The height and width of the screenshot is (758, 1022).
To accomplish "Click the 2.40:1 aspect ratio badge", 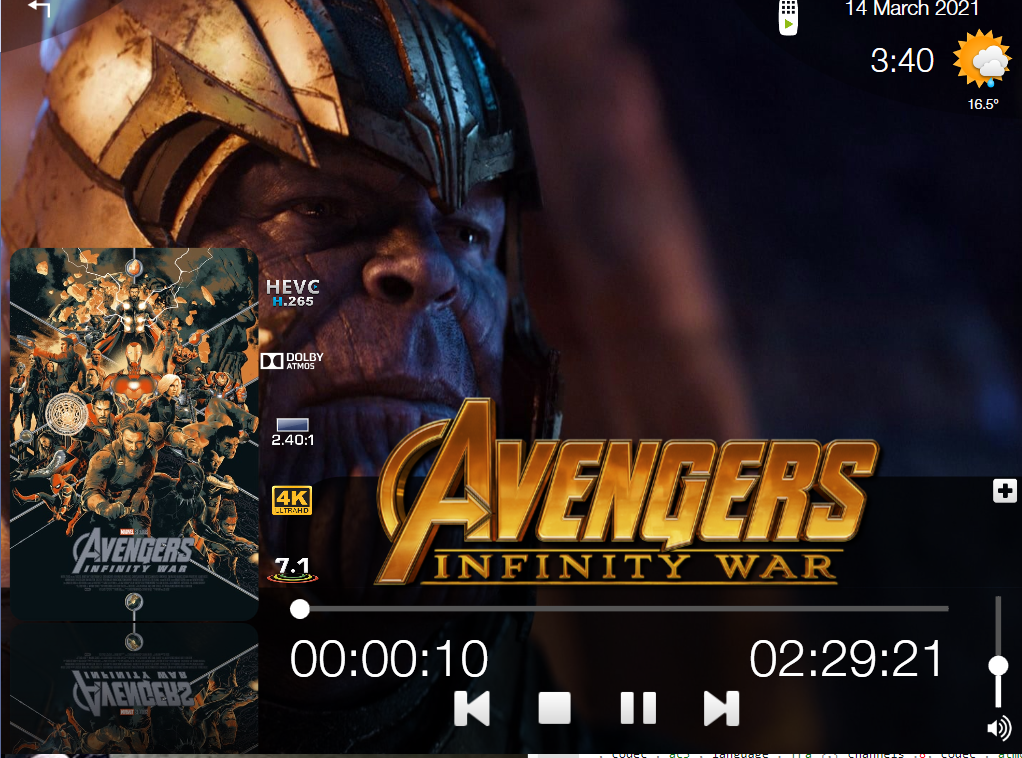I will [293, 433].
